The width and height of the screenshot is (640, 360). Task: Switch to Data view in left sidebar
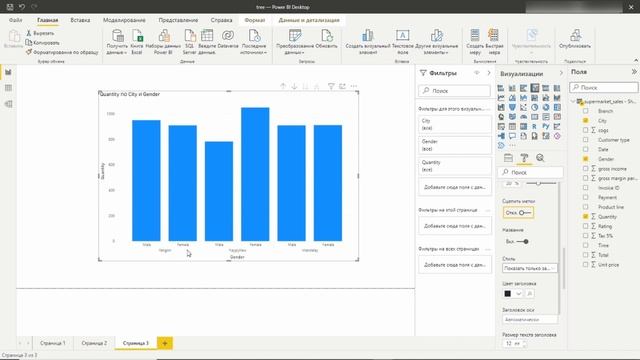8,88
